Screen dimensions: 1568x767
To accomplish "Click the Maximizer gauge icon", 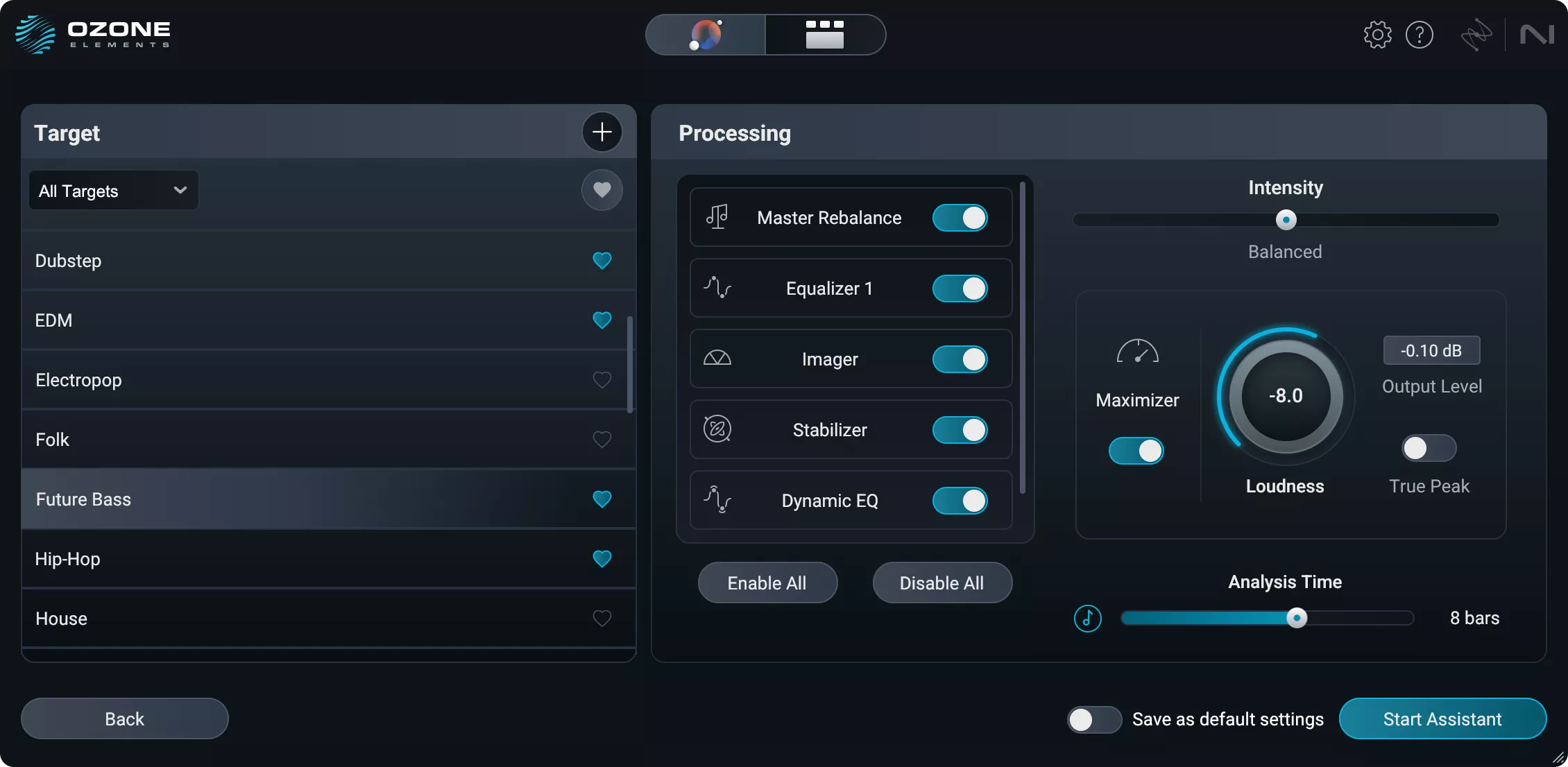I will coord(1136,352).
